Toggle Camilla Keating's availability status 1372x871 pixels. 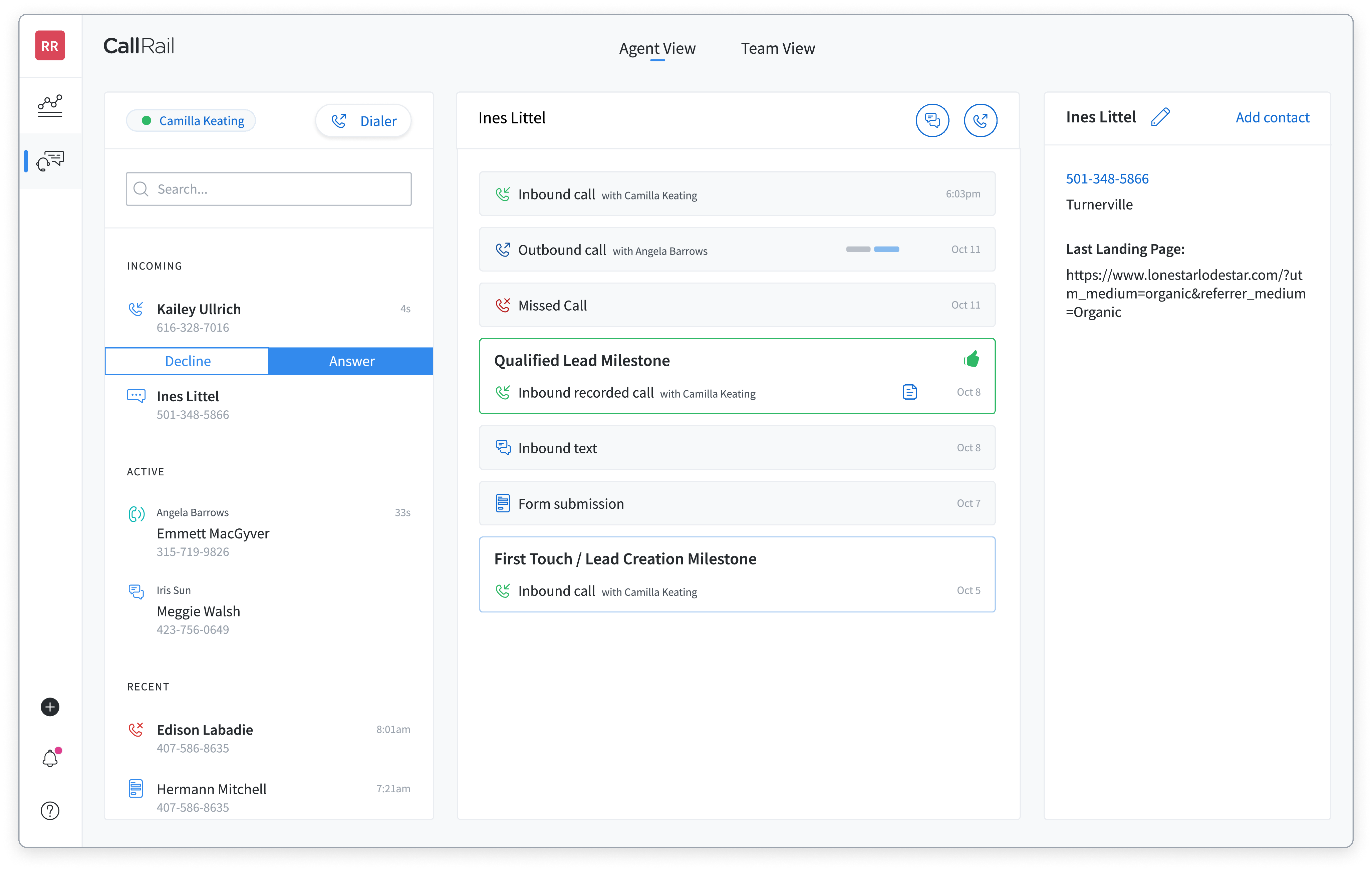point(191,120)
